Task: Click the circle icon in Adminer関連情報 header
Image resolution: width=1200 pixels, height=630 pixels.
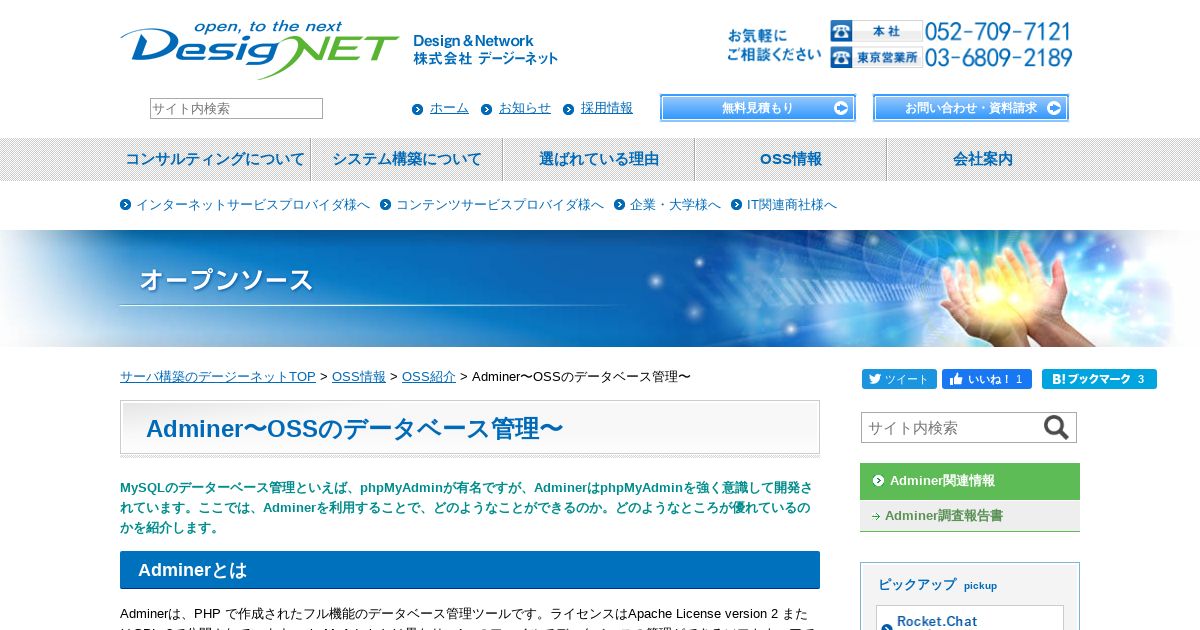Action: tap(878, 481)
